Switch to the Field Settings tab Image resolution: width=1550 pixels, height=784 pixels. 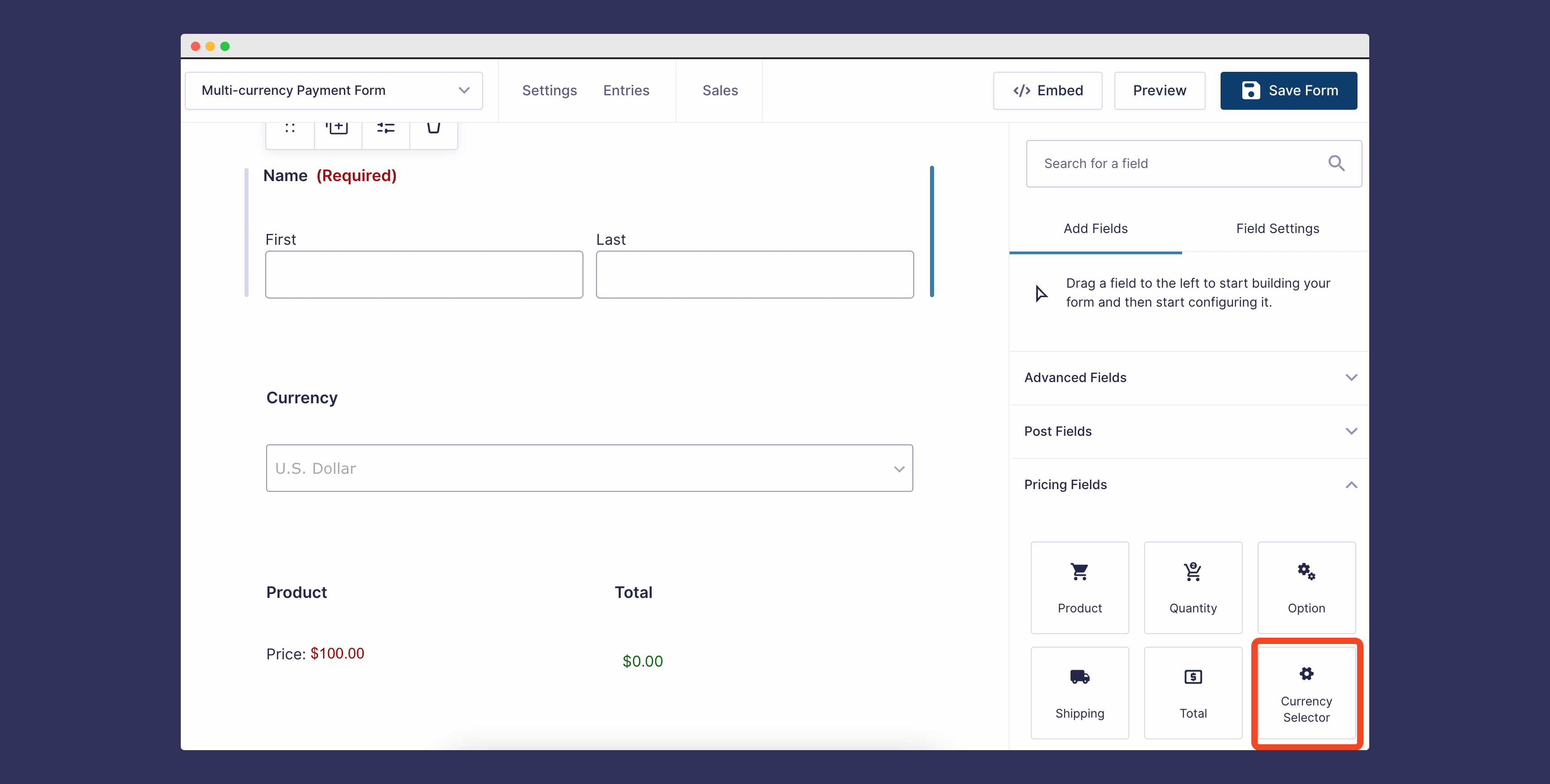[x=1278, y=229]
